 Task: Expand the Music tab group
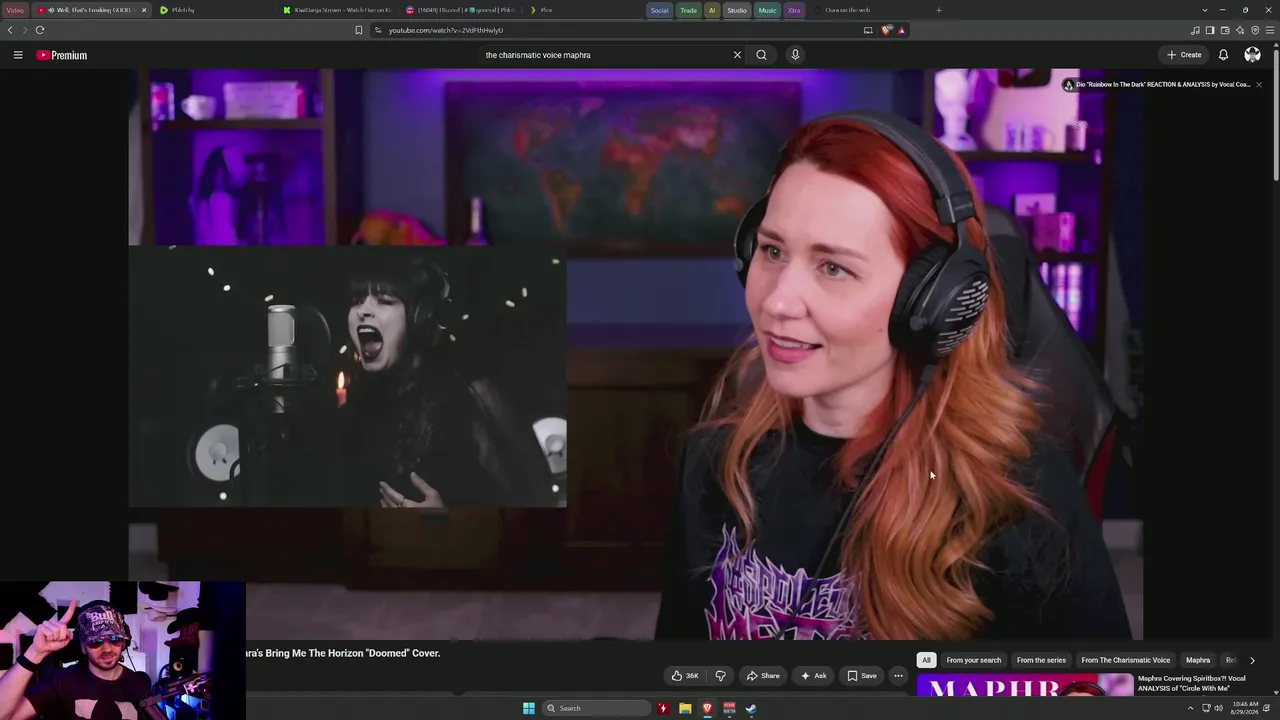[x=767, y=10]
